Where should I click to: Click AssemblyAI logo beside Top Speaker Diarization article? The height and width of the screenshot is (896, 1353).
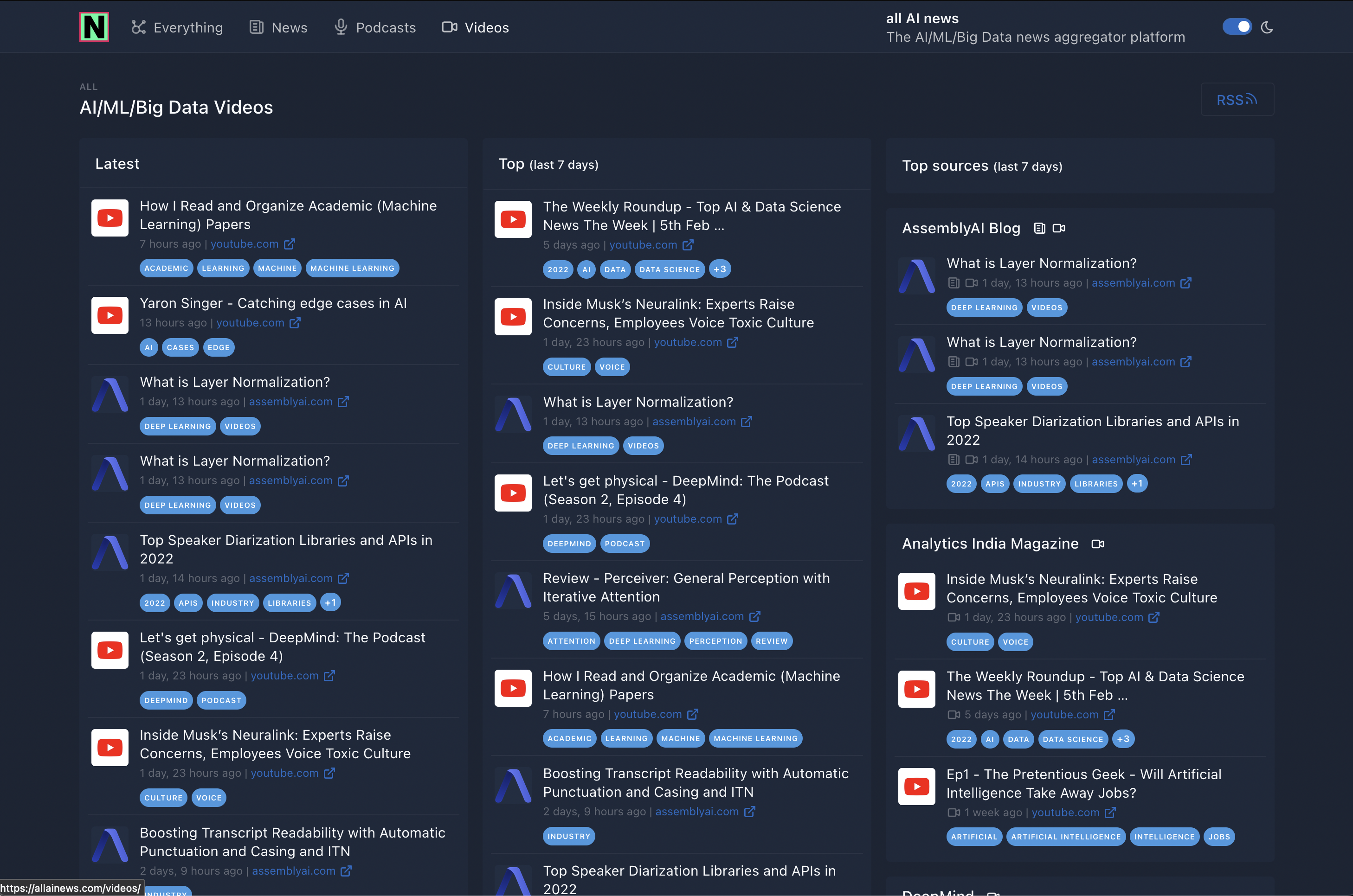click(109, 552)
